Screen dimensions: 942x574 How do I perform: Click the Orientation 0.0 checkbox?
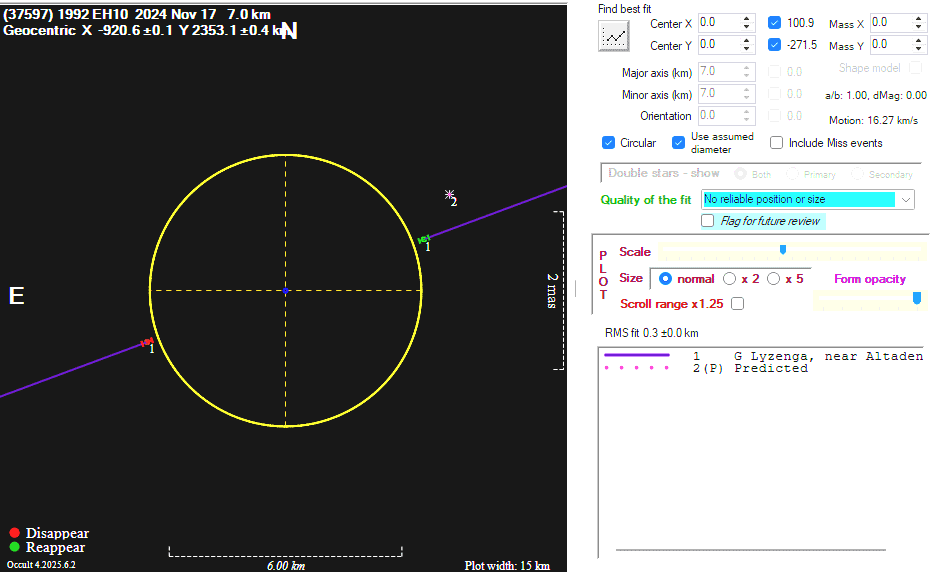(774, 115)
